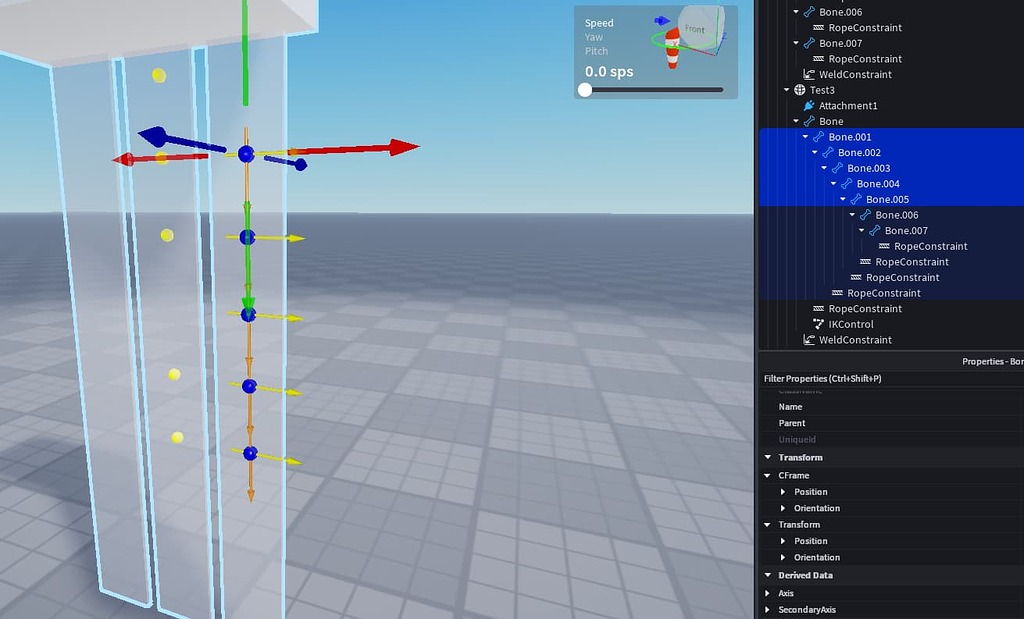Click the Speed slider track's right end
Viewport: 1024px width, 619px height.
720,90
